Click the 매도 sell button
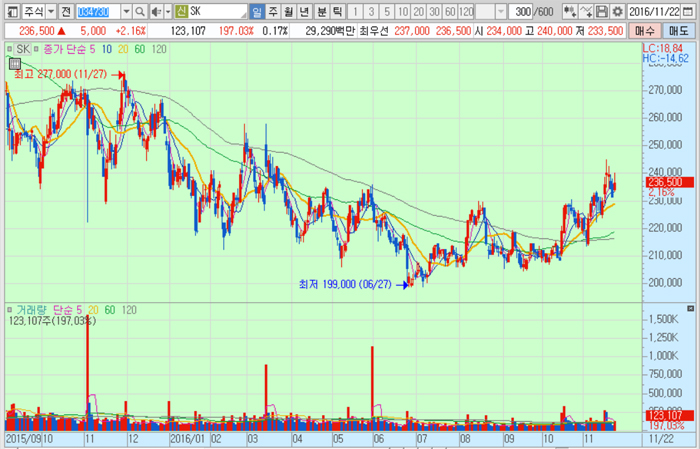The width and height of the screenshot is (700, 449). pyautogui.click(x=679, y=31)
